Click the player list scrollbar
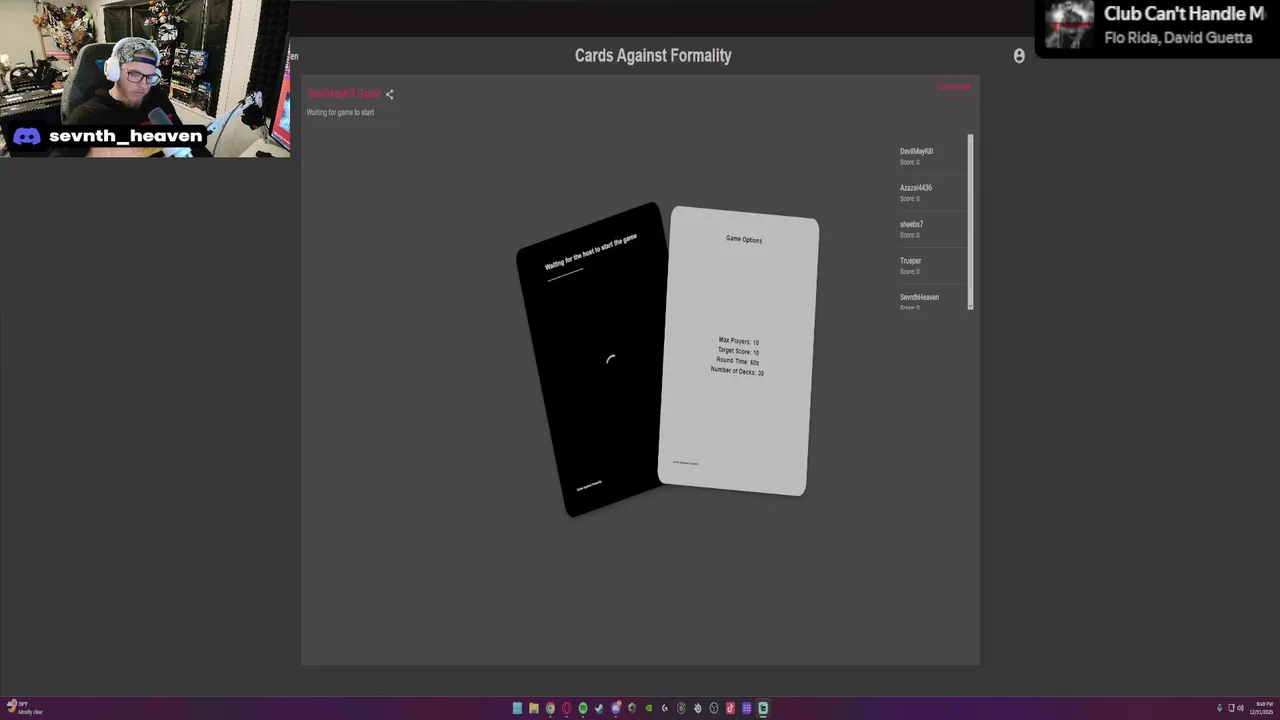Screen dimensions: 1280x720 coord(970,222)
